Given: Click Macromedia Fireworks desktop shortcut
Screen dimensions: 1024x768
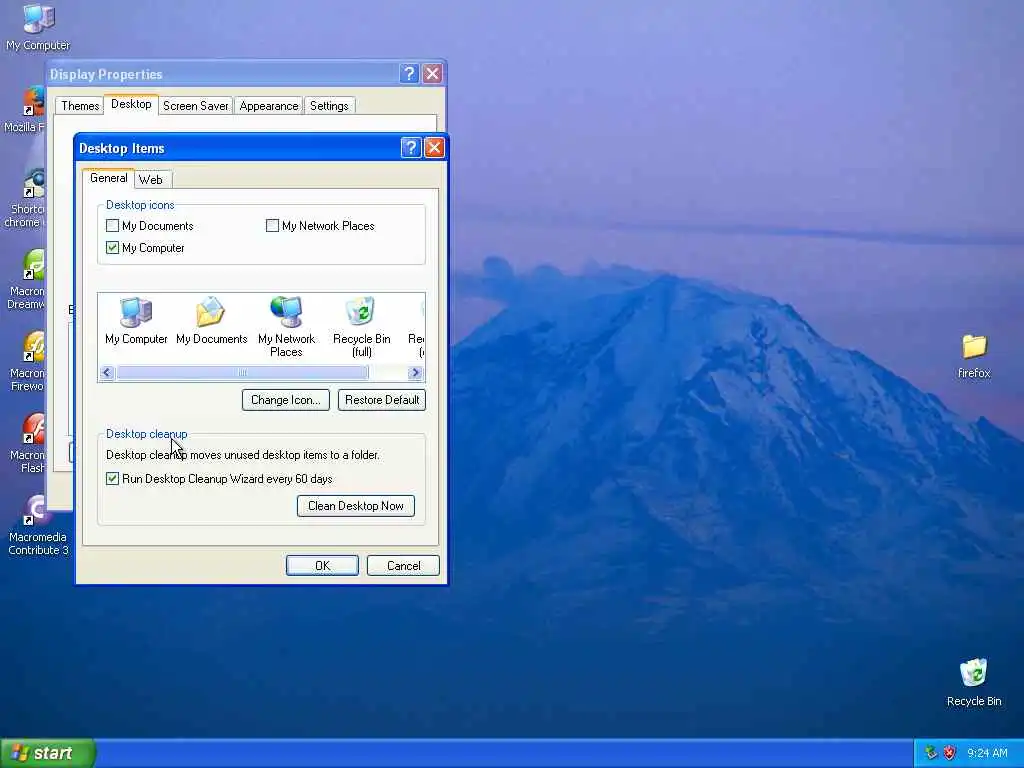Looking at the screenshot, I should coord(27,362).
